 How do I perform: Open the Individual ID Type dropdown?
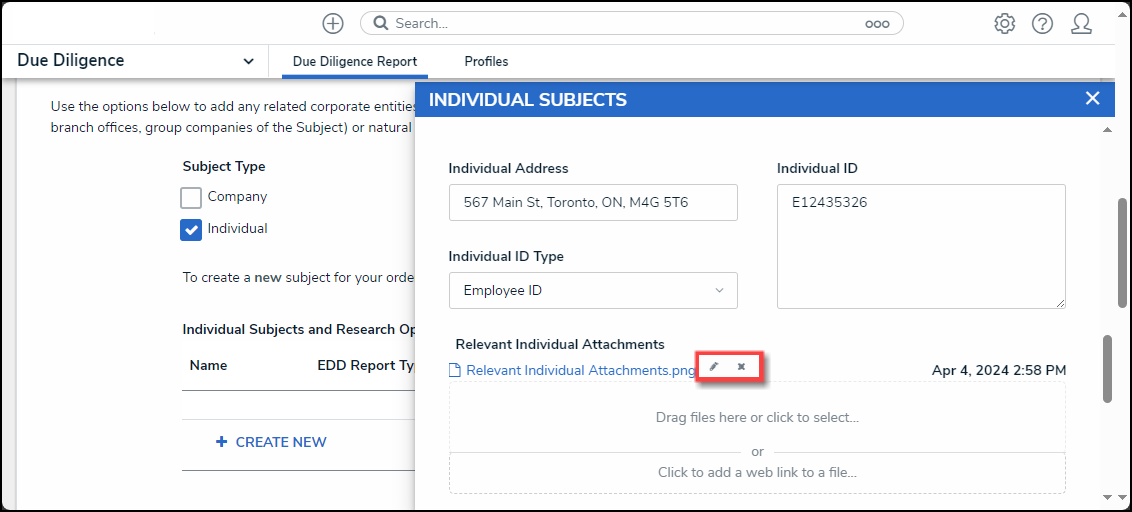[x=593, y=290]
